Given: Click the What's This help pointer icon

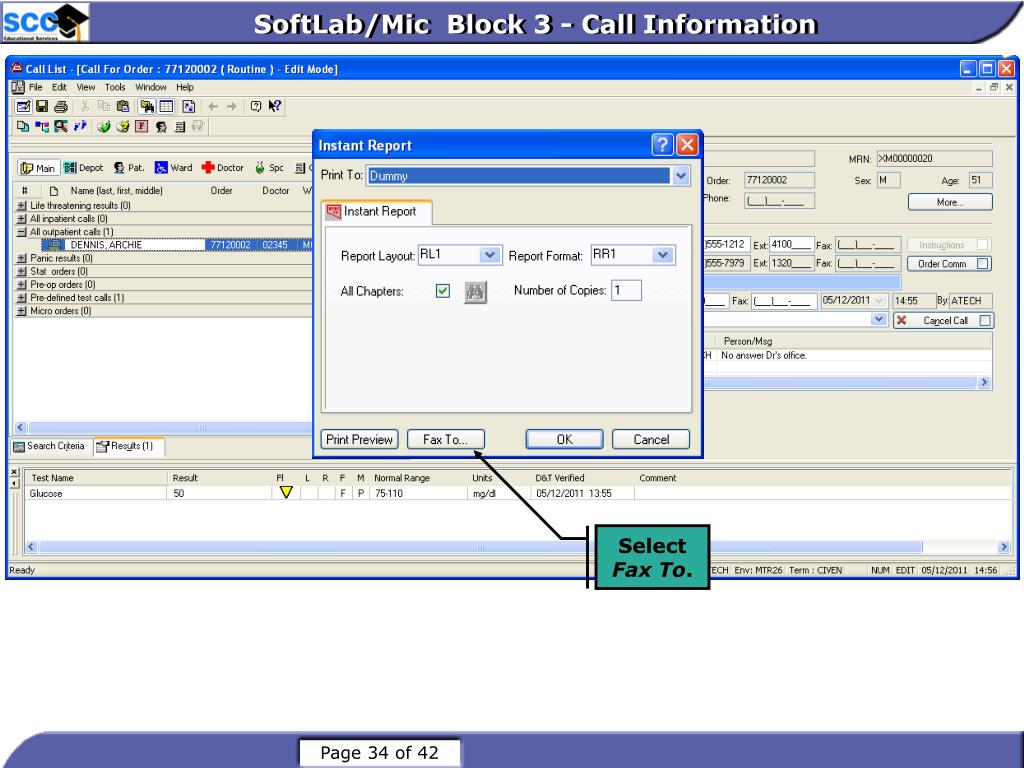Looking at the screenshot, I should pyautogui.click(x=274, y=106).
